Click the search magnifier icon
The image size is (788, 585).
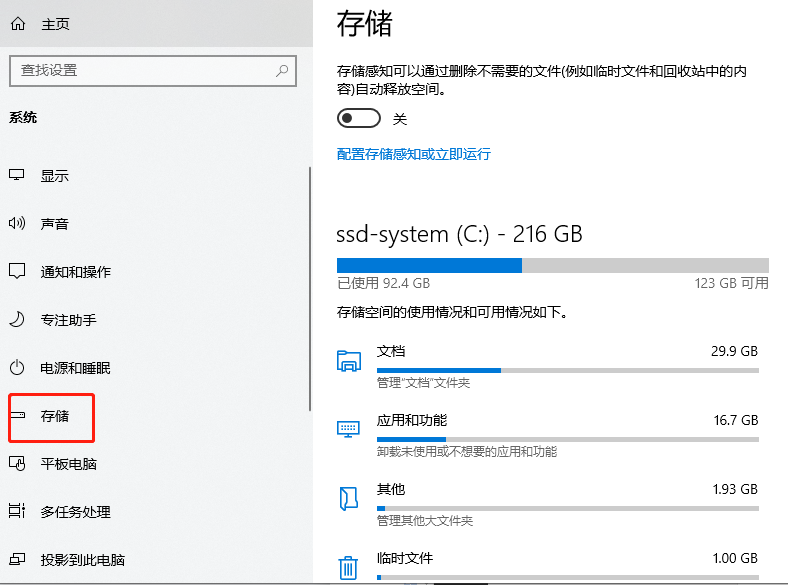pyautogui.click(x=283, y=71)
